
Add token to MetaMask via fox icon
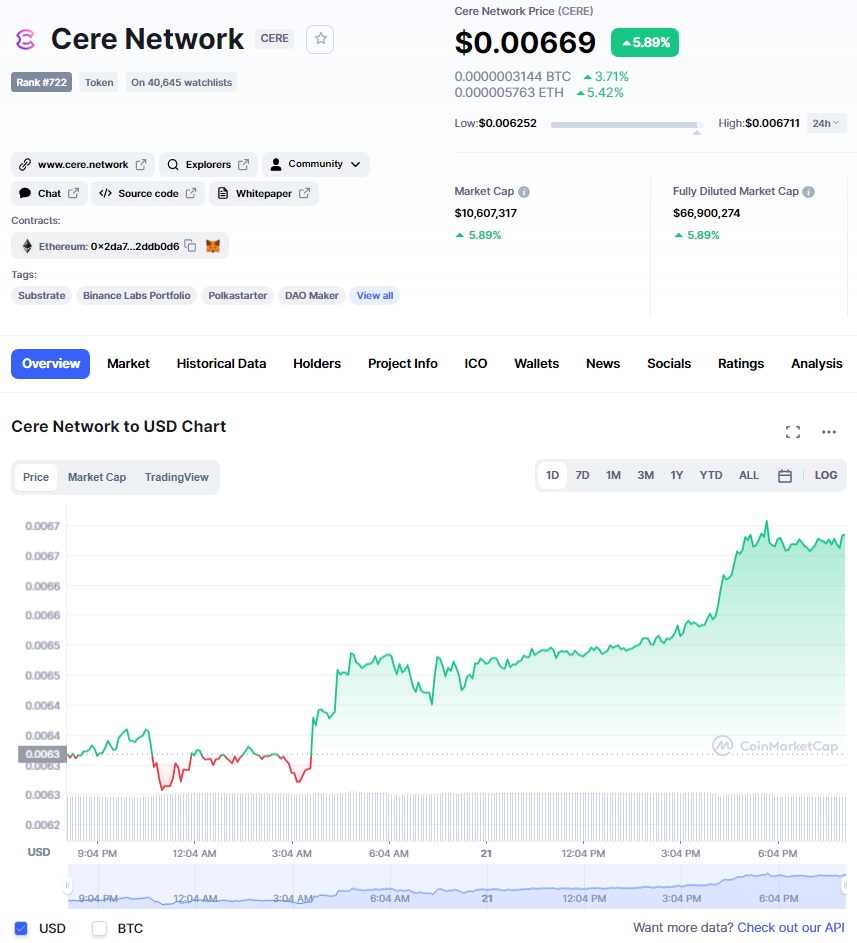(213, 245)
